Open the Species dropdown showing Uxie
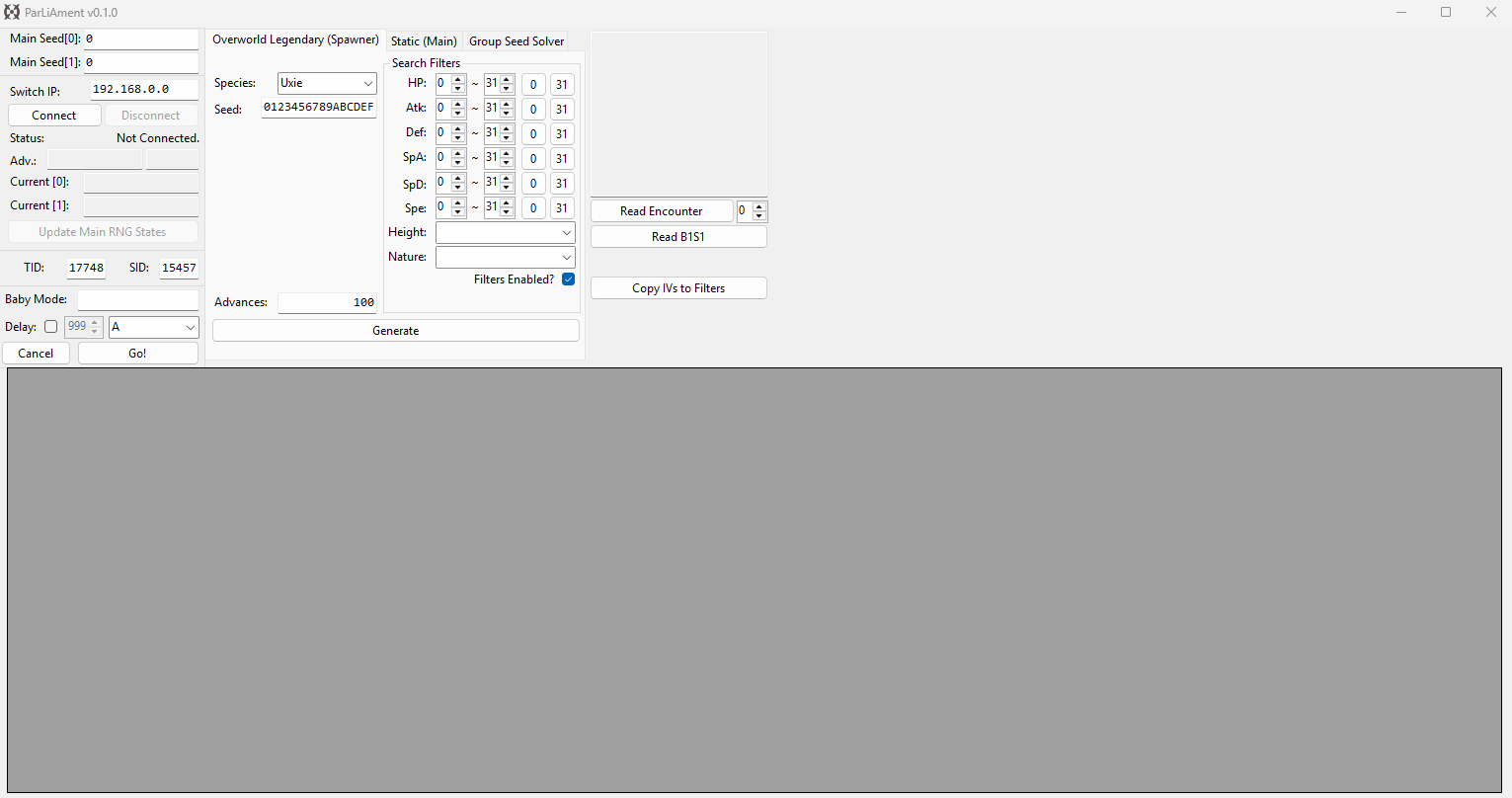Viewport: 1512px width, 798px height. coord(327,83)
